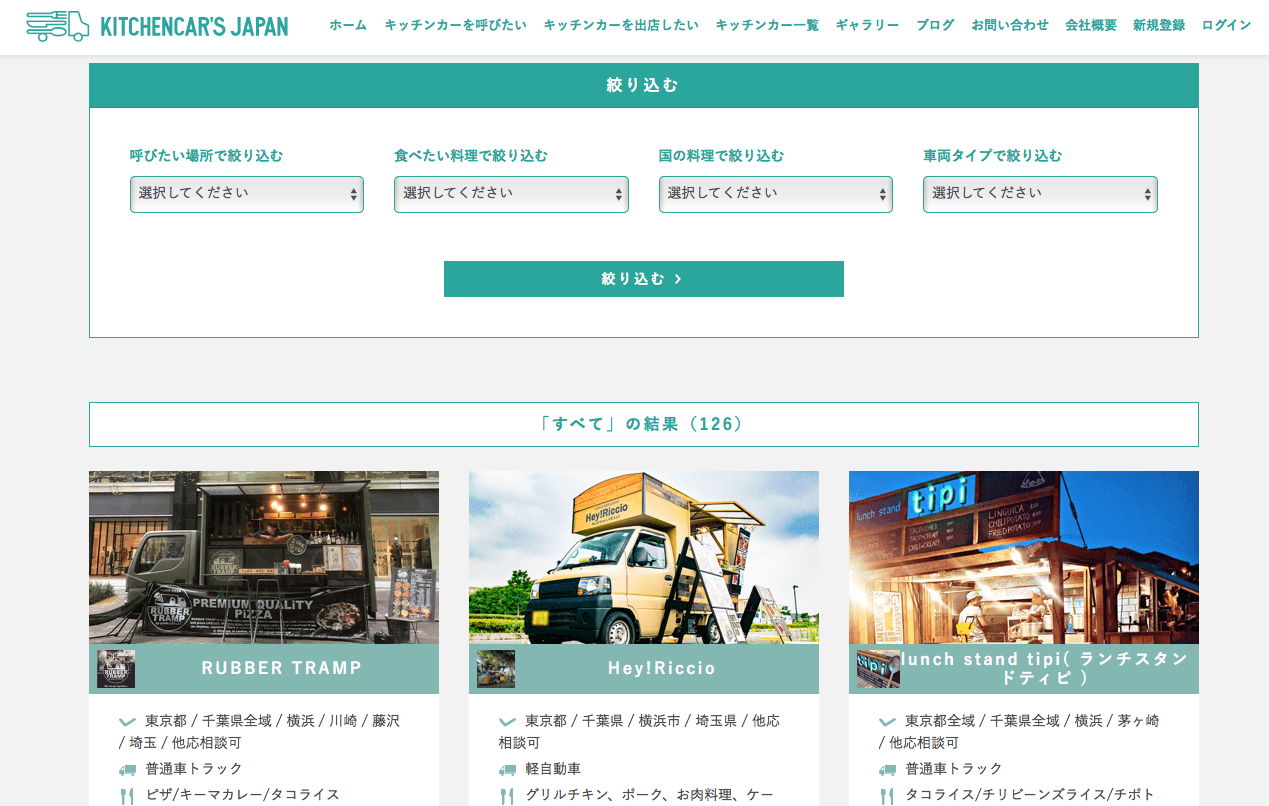Screen dimensions: 1269x806
Task: Go to ホーム in navigation menu
Action: coord(348,25)
